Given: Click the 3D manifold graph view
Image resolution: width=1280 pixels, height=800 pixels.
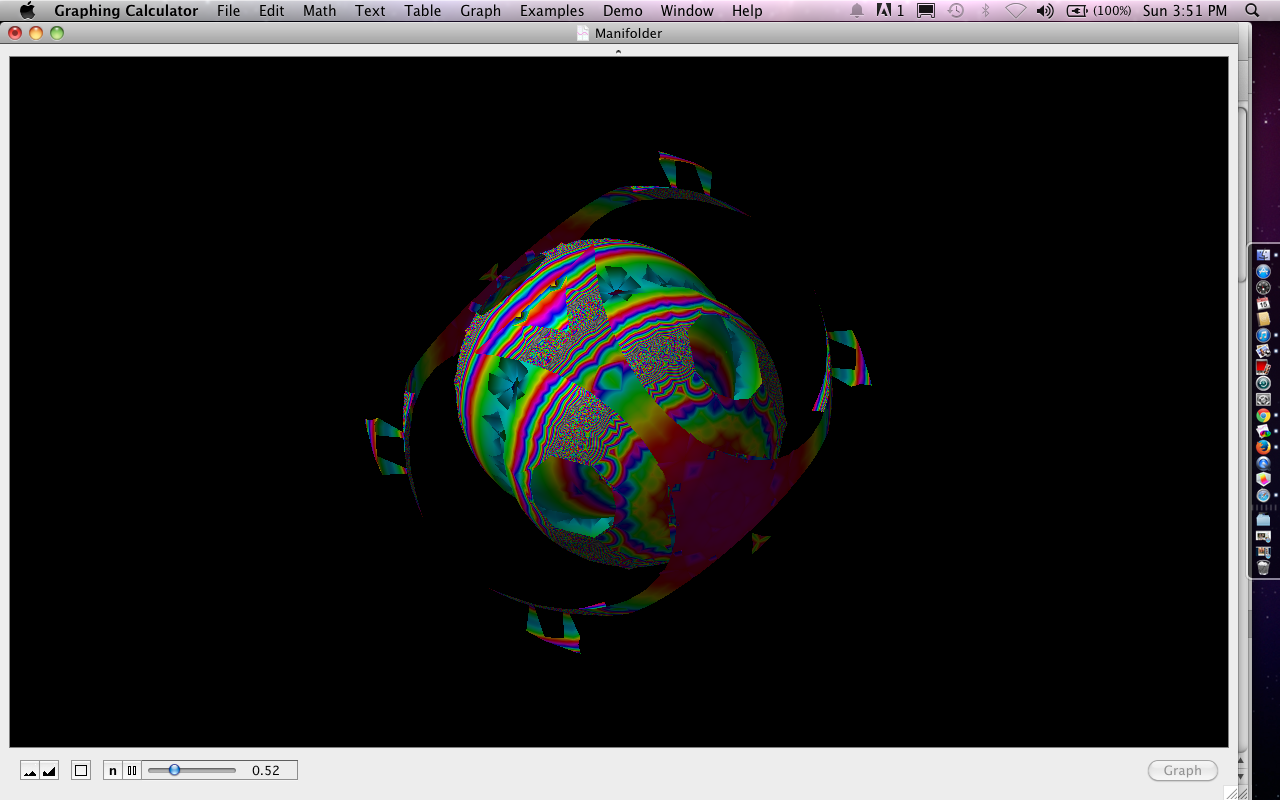Looking at the screenshot, I should (619, 401).
